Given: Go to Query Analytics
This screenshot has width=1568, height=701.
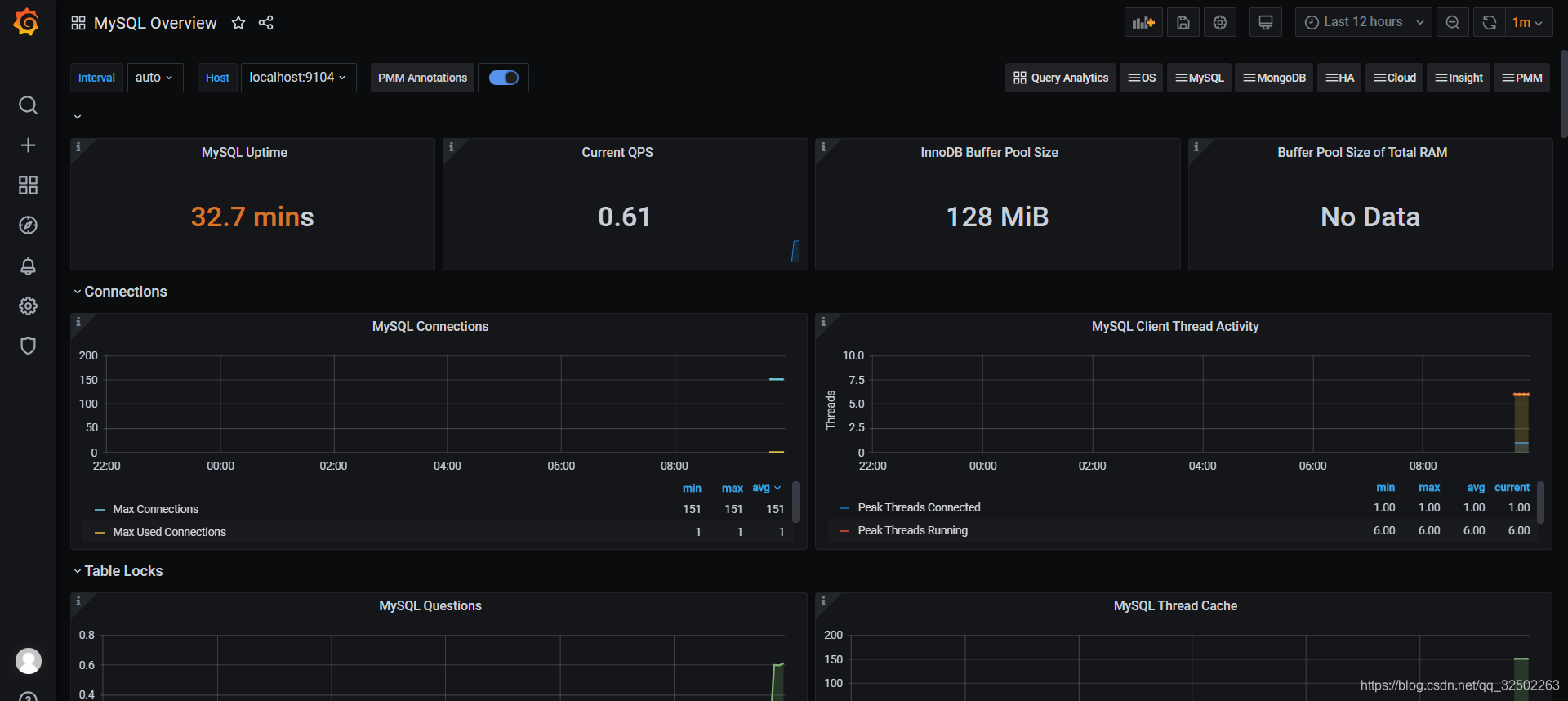Looking at the screenshot, I should pos(1060,78).
